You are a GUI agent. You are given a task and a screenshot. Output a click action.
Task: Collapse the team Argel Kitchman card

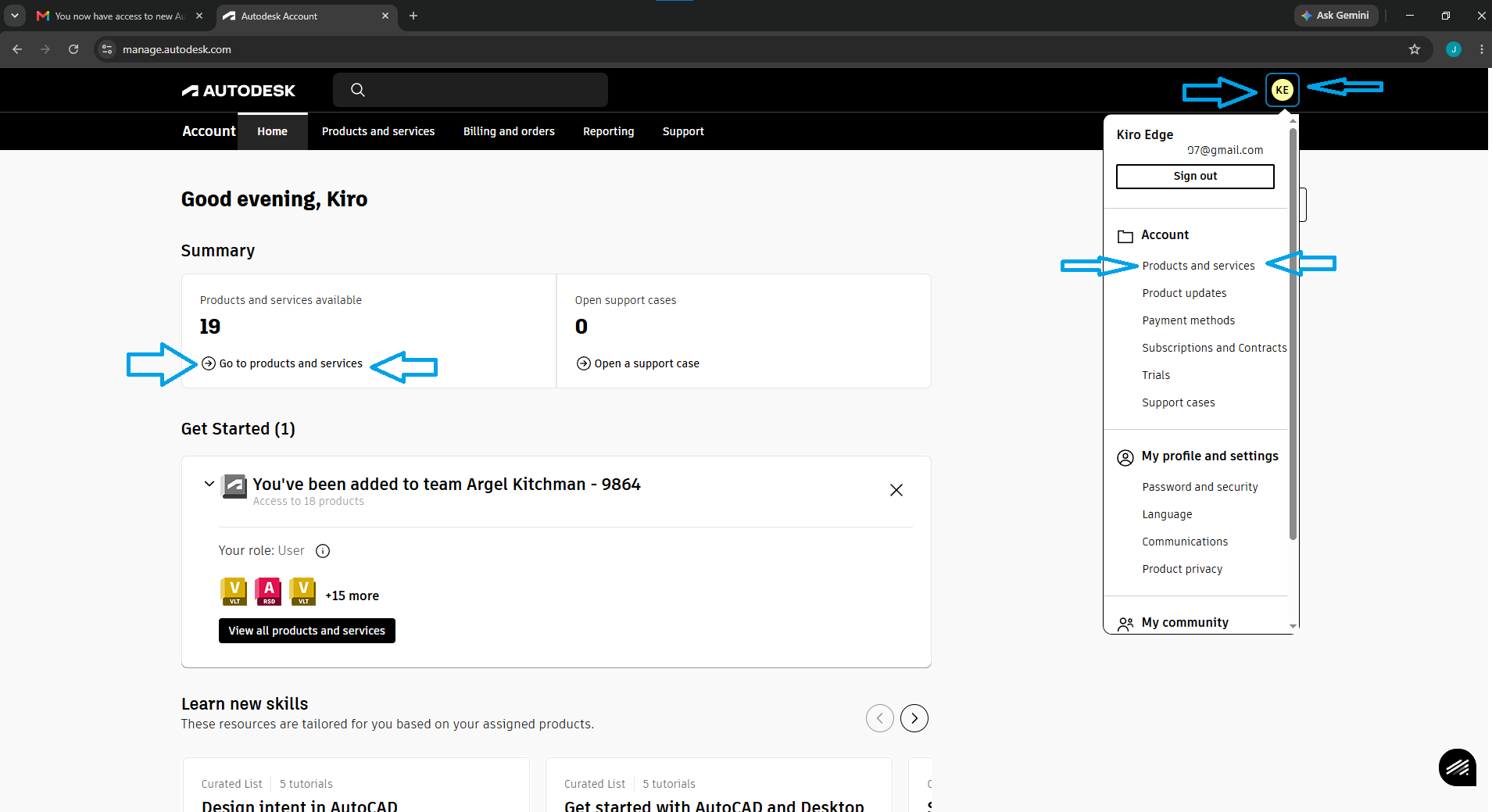tap(209, 484)
